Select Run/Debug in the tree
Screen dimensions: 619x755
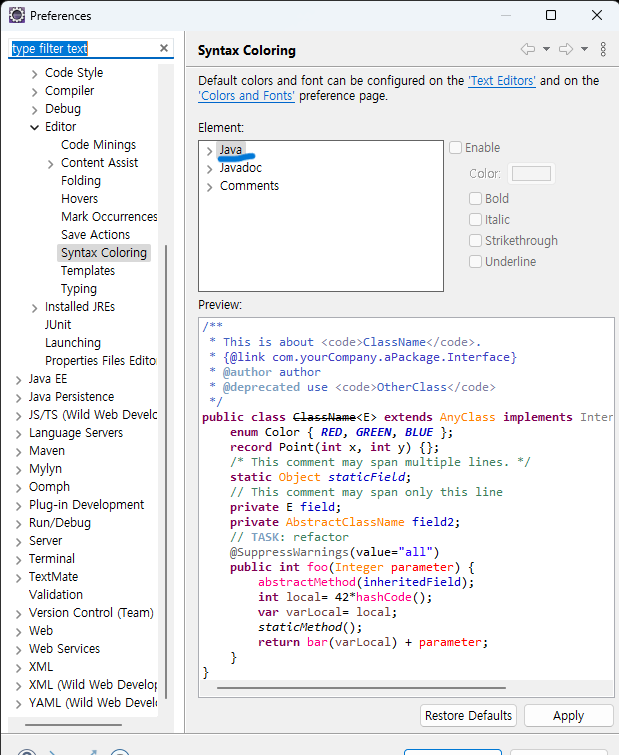60,522
